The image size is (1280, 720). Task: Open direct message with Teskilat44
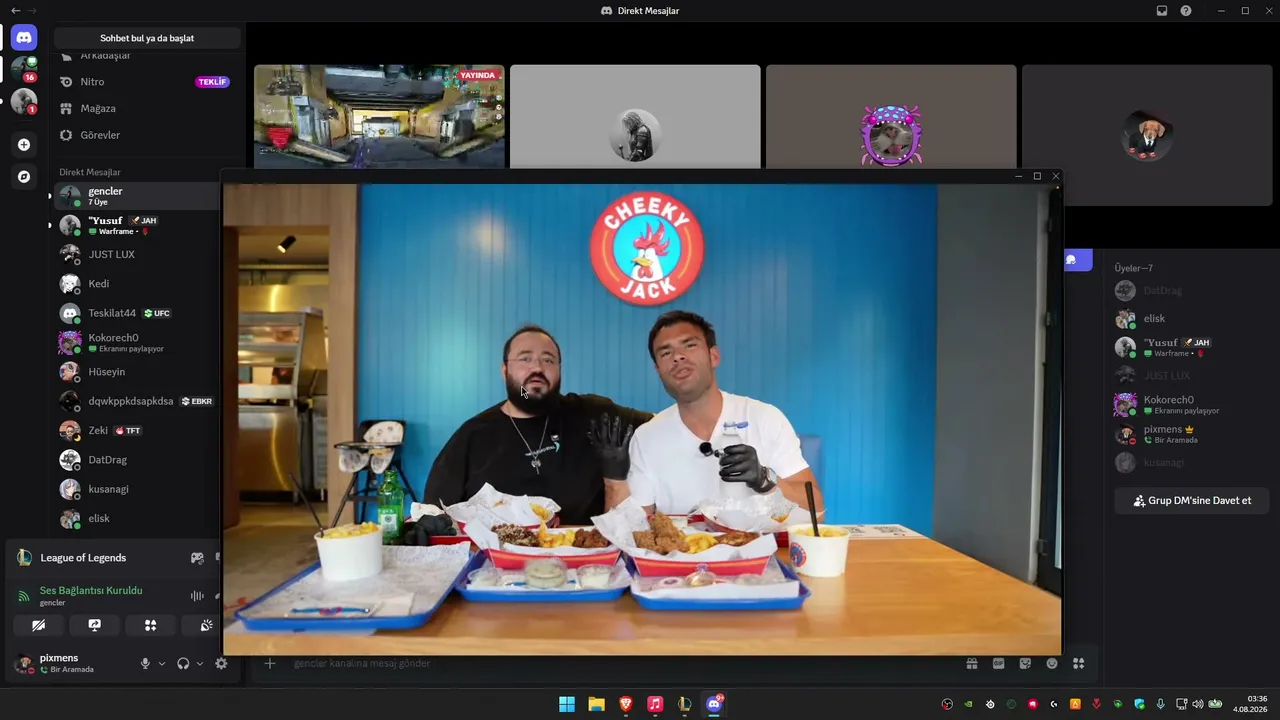[x=138, y=313]
